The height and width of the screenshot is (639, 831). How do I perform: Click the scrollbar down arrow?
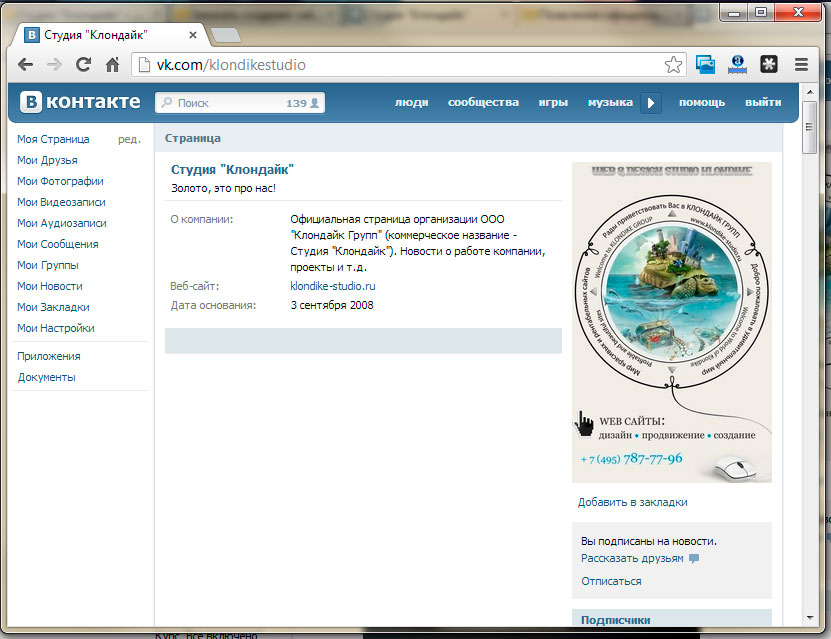coord(809,618)
